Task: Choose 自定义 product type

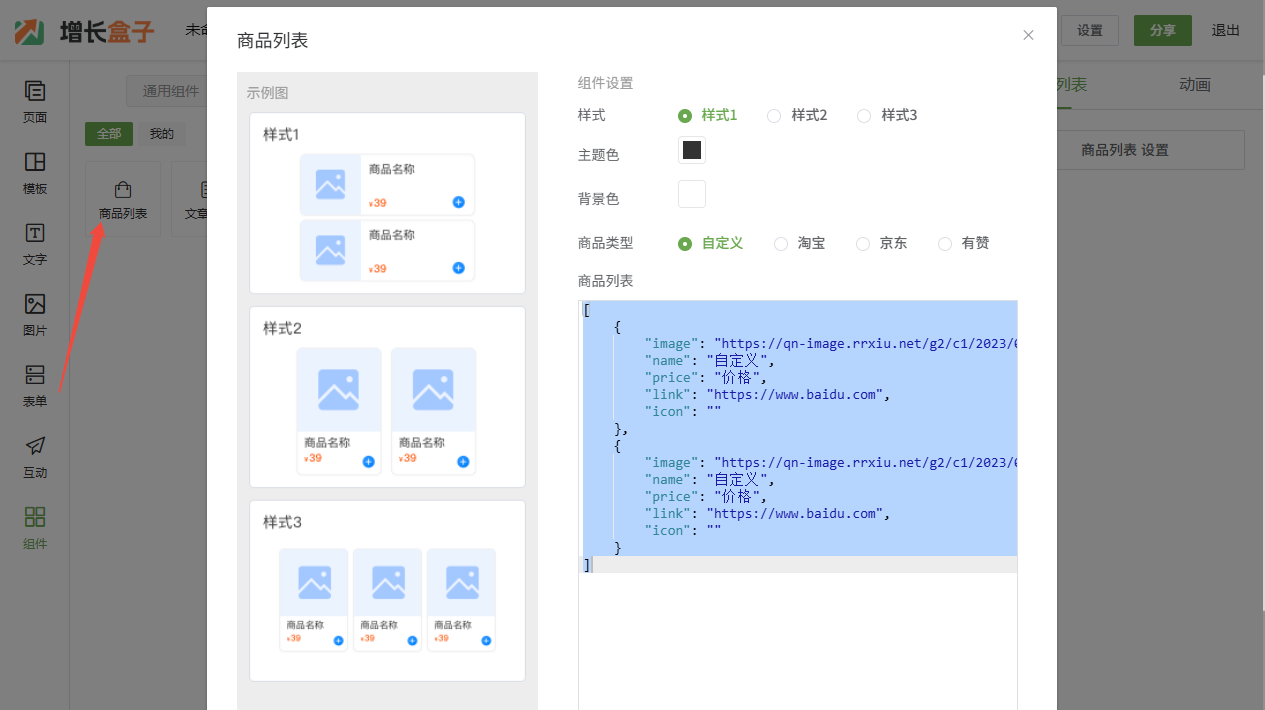Action: pyautogui.click(x=685, y=243)
